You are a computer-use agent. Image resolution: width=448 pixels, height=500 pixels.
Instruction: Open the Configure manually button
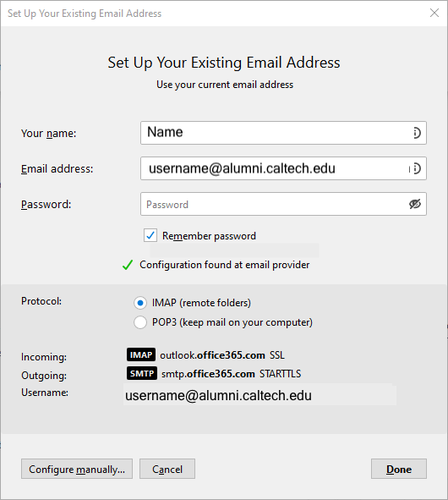coord(77,469)
